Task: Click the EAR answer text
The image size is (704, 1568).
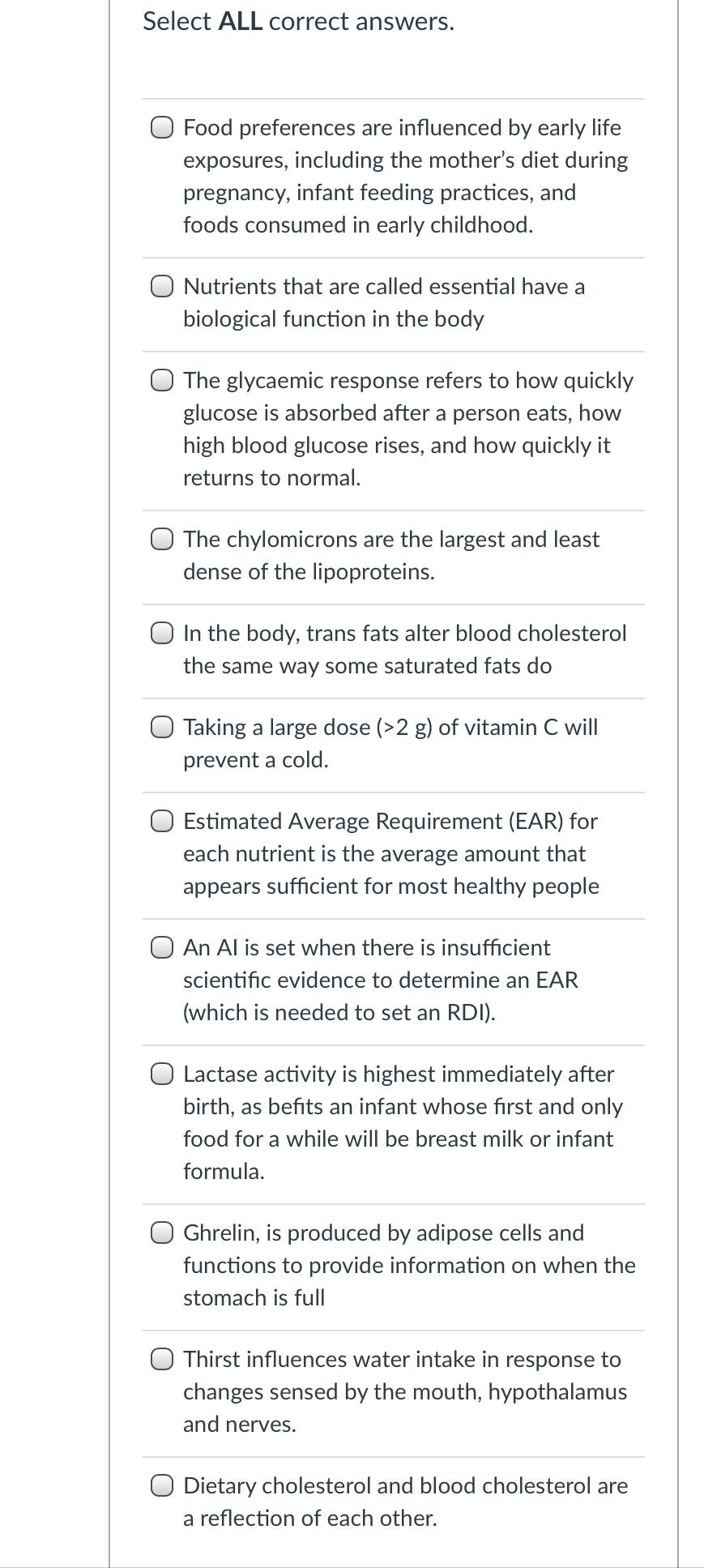Action: pos(391,853)
